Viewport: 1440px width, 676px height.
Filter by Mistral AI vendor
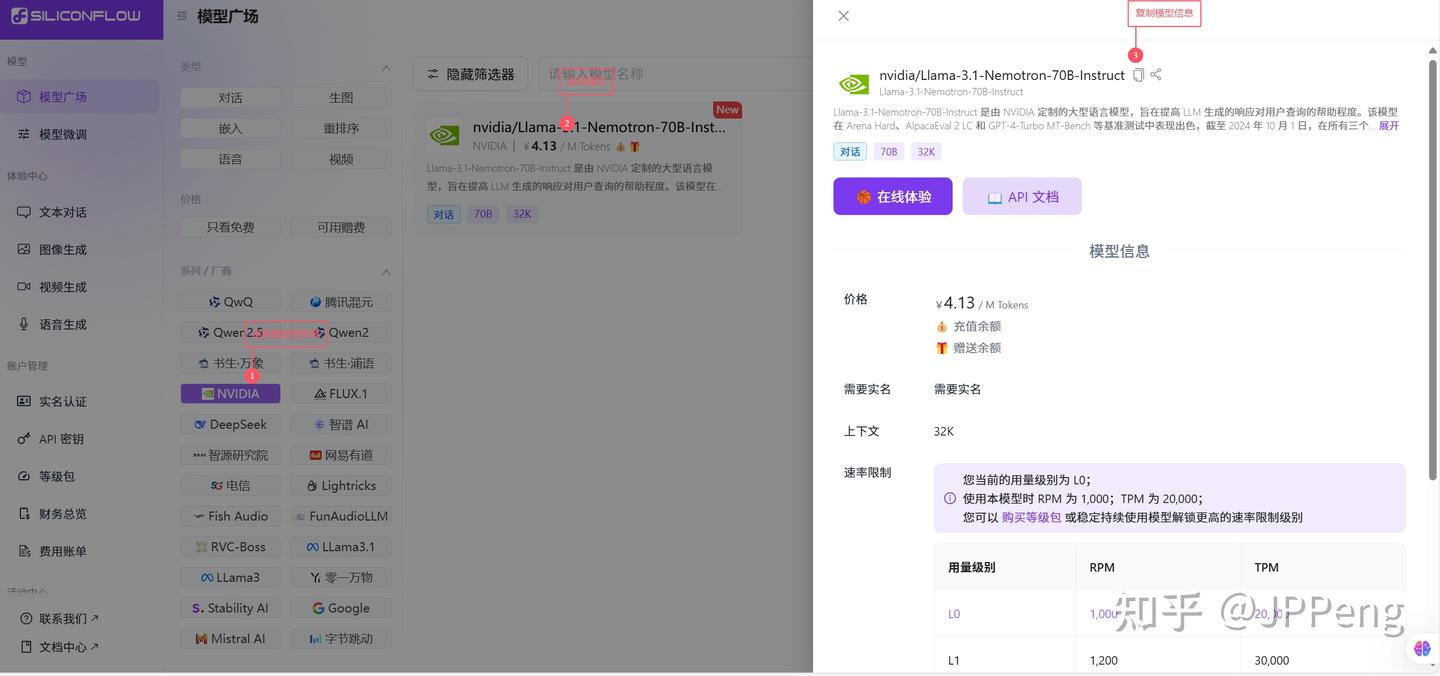point(231,638)
